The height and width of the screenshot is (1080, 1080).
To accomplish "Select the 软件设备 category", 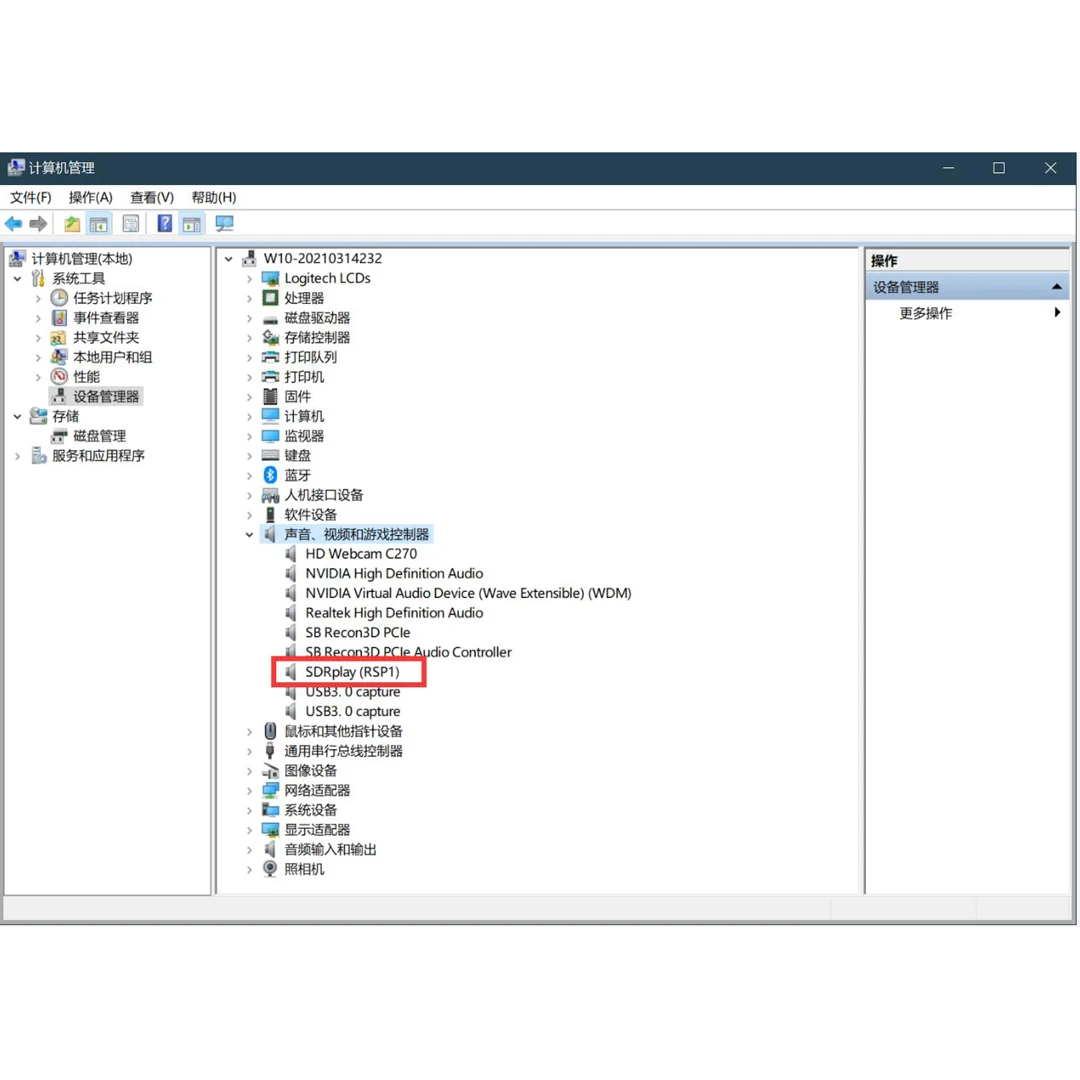I will click(311, 515).
